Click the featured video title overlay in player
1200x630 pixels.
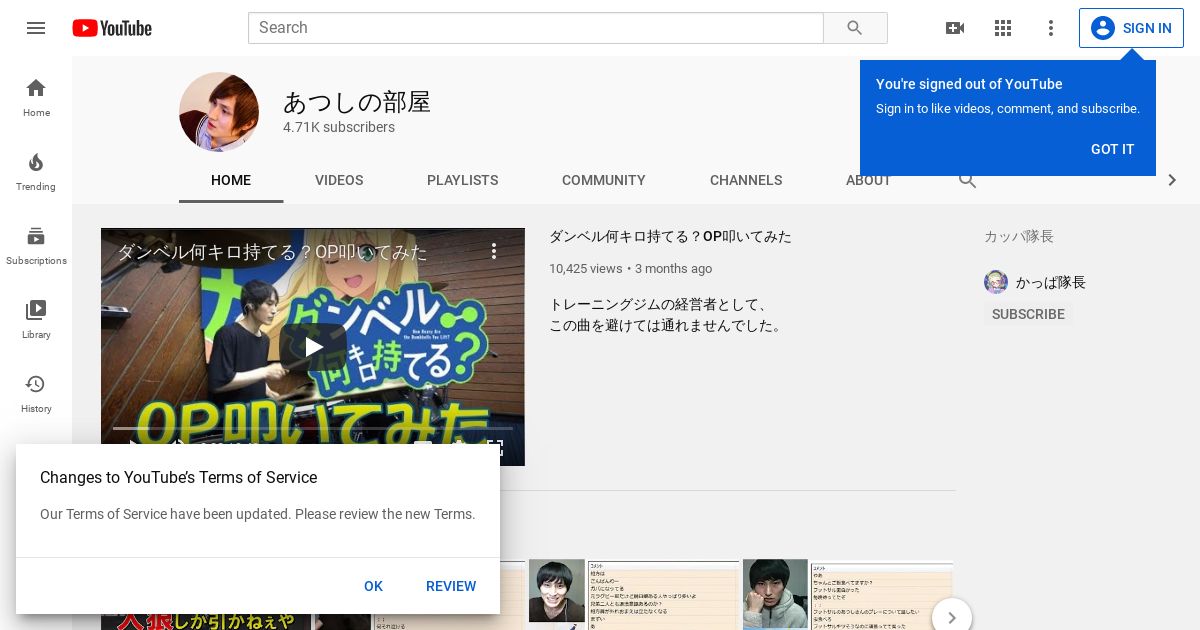(273, 252)
